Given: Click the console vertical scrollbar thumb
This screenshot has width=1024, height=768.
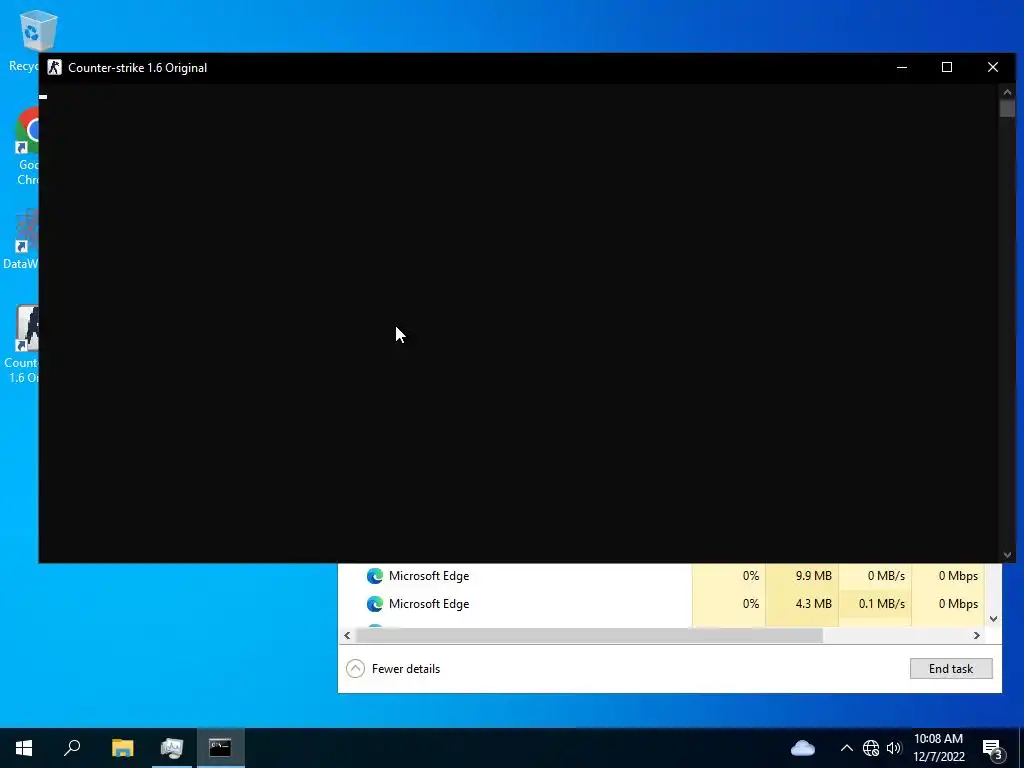Looking at the screenshot, I should pos(1007,108).
